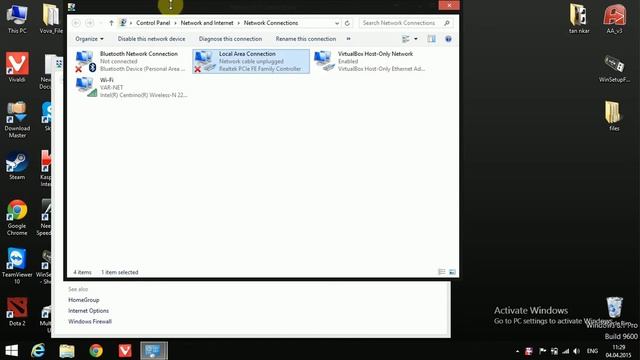Open Internet Explorer from the taskbar
Viewport: 640px width, 360px height.
coord(38,351)
